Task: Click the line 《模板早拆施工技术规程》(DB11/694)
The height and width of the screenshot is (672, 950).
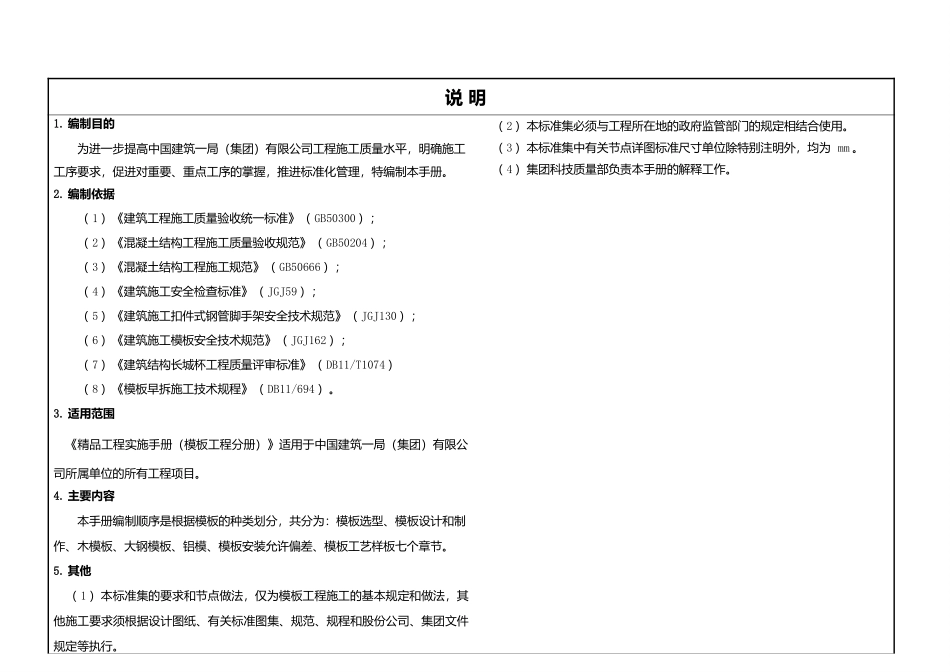Action: click(208, 389)
